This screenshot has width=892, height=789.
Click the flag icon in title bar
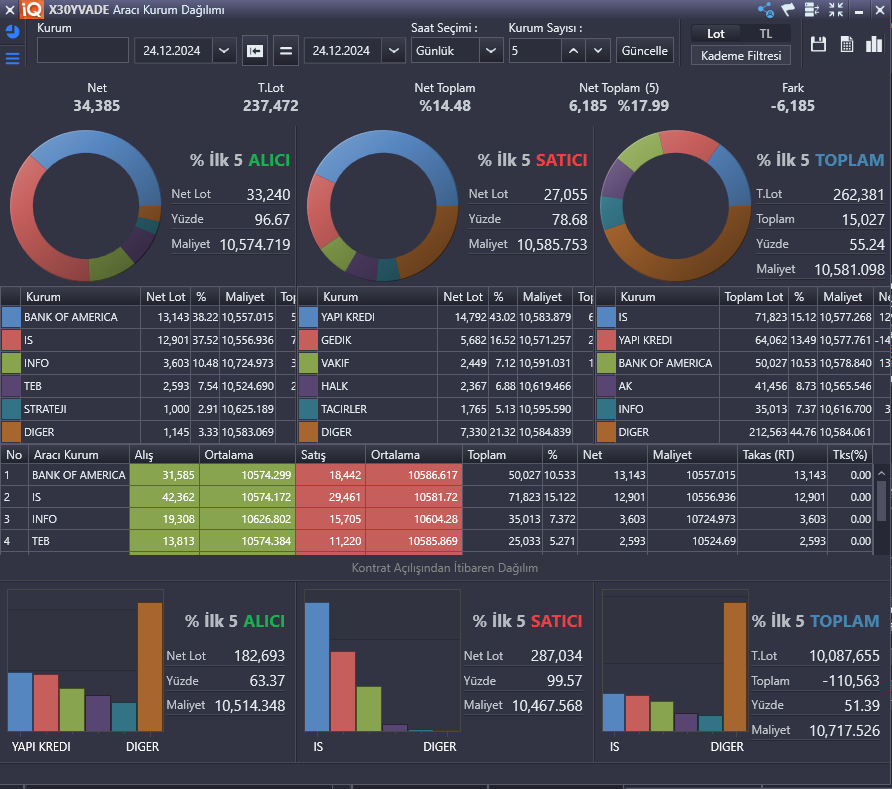788,10
